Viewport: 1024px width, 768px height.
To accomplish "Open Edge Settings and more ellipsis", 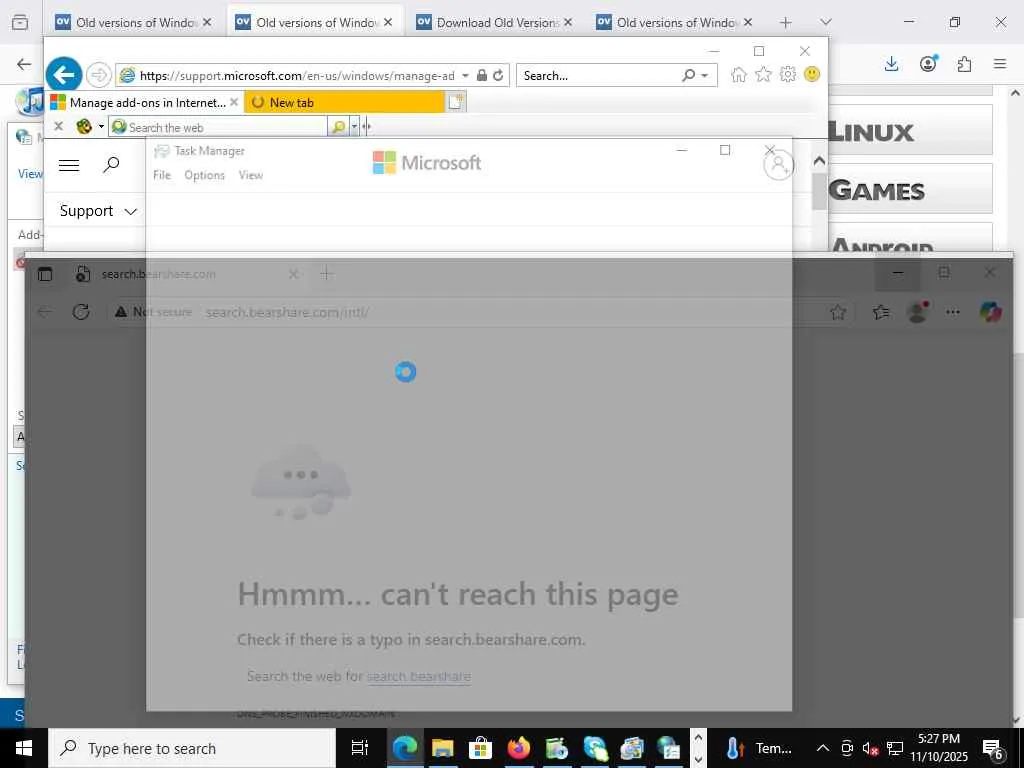I will [x=953, y=312].
